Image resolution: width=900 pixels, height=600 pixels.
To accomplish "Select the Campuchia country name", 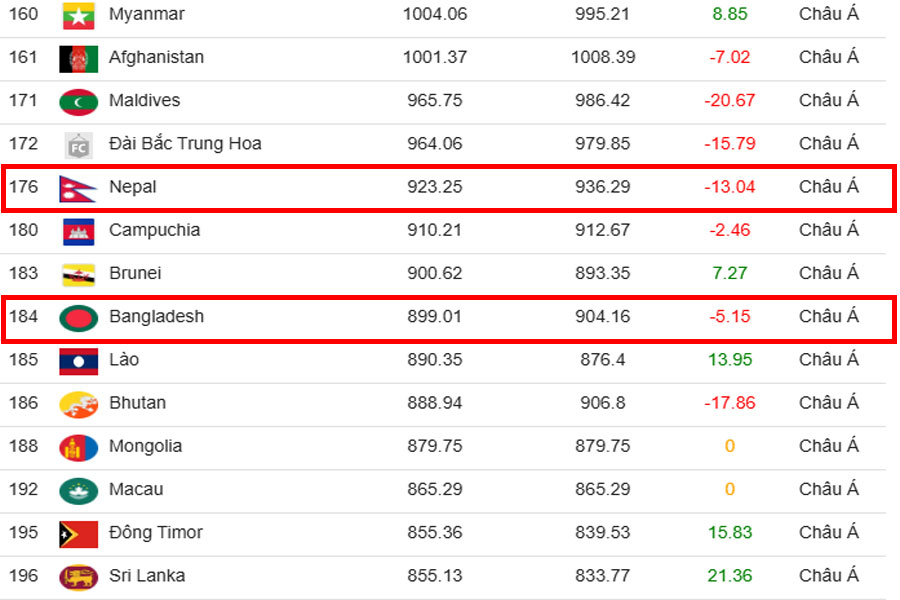I will coord(154,230).
